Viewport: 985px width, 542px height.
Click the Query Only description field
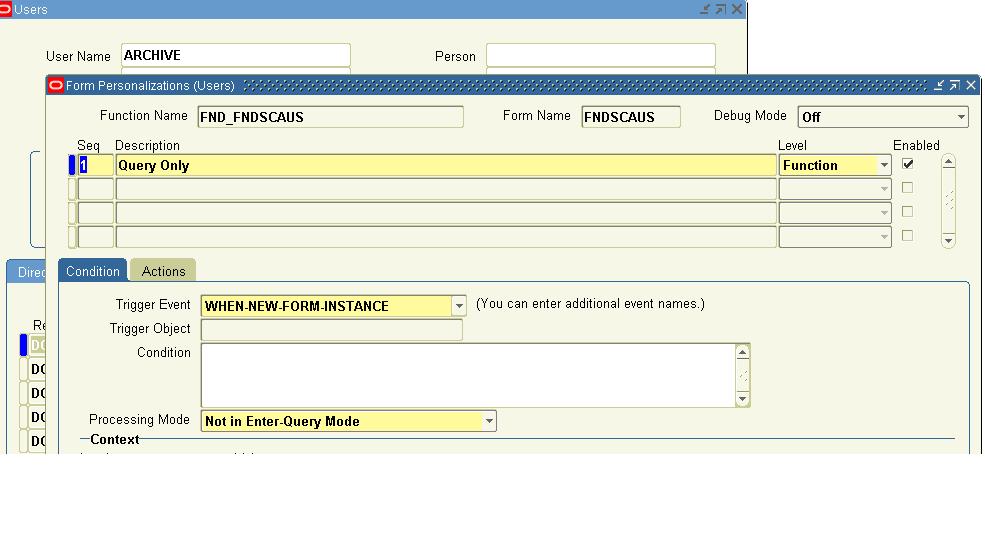[446, 165]
